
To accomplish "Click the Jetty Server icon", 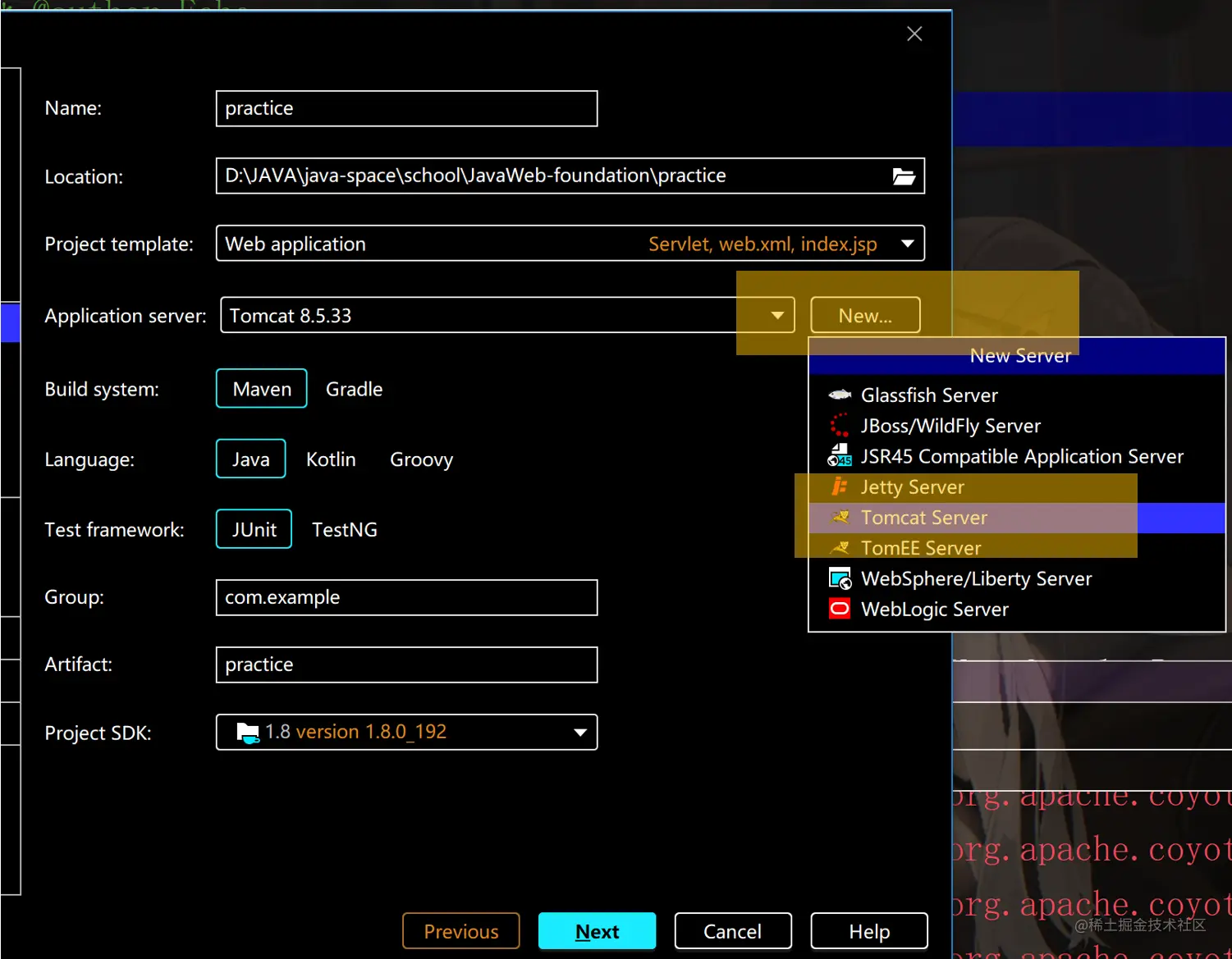I will [x=840, y=486].
